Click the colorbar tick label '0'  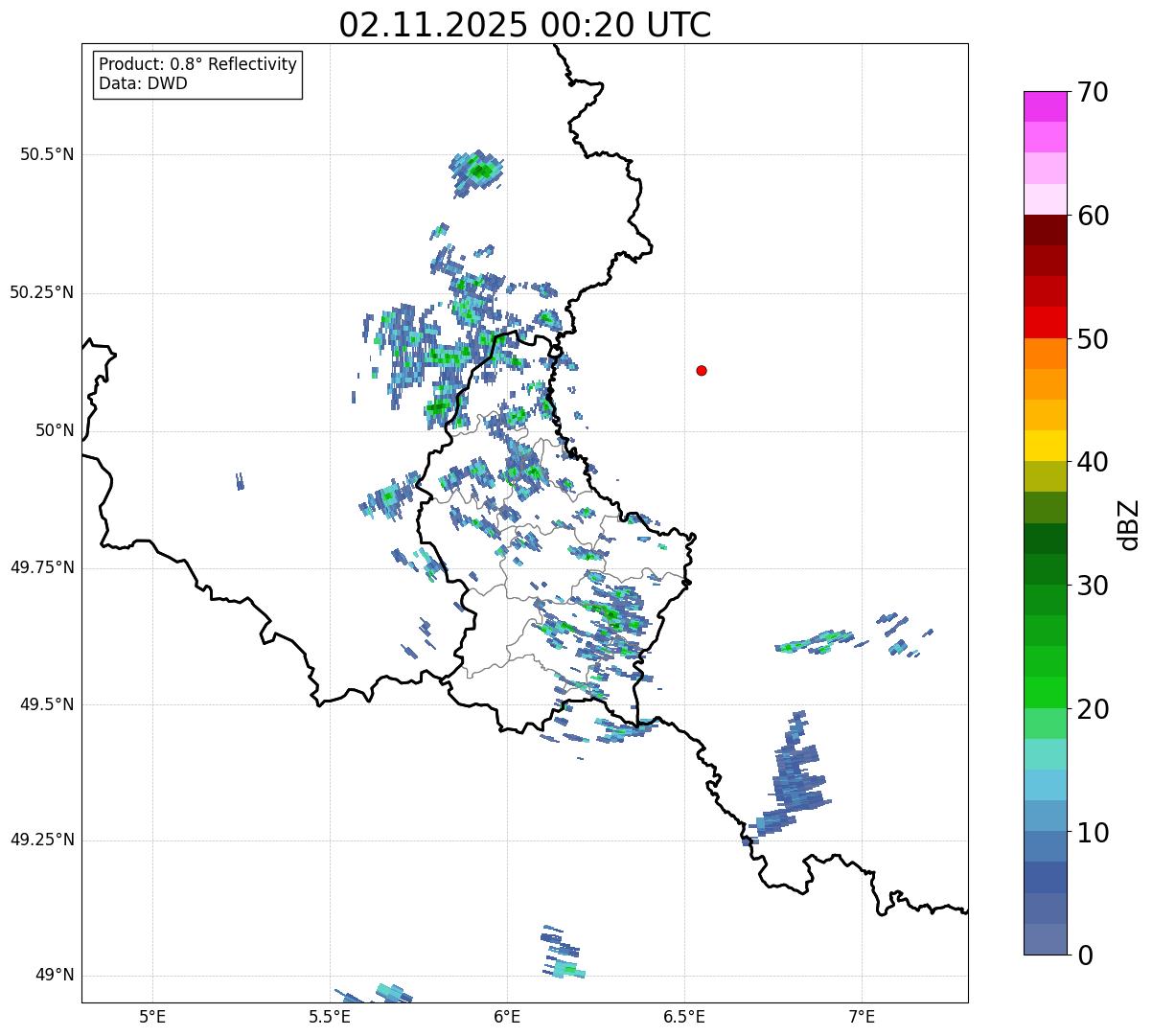pyautogui.click(x=1086, y=955)
